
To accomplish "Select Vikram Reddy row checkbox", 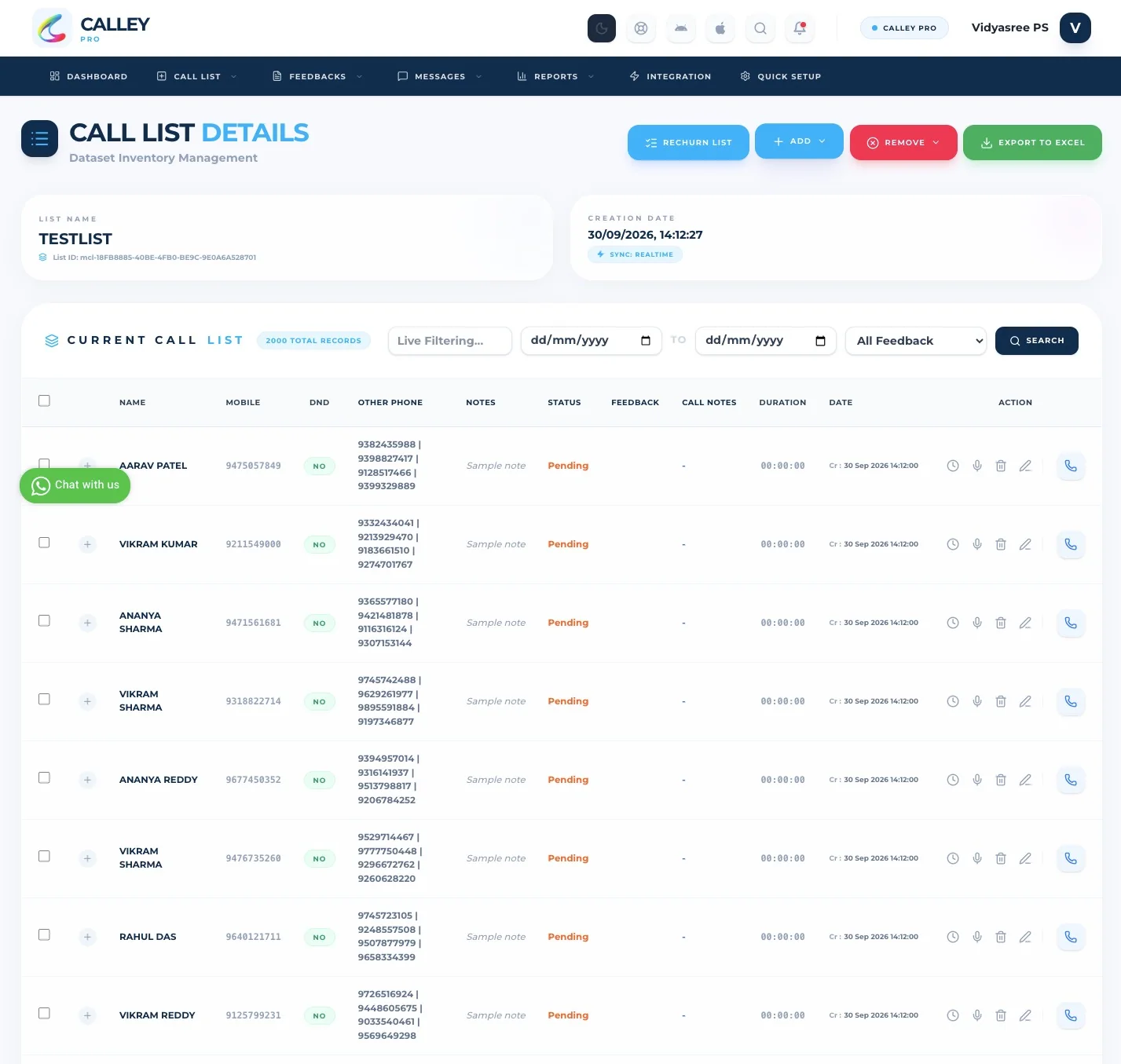I will tap(44, 1013).
